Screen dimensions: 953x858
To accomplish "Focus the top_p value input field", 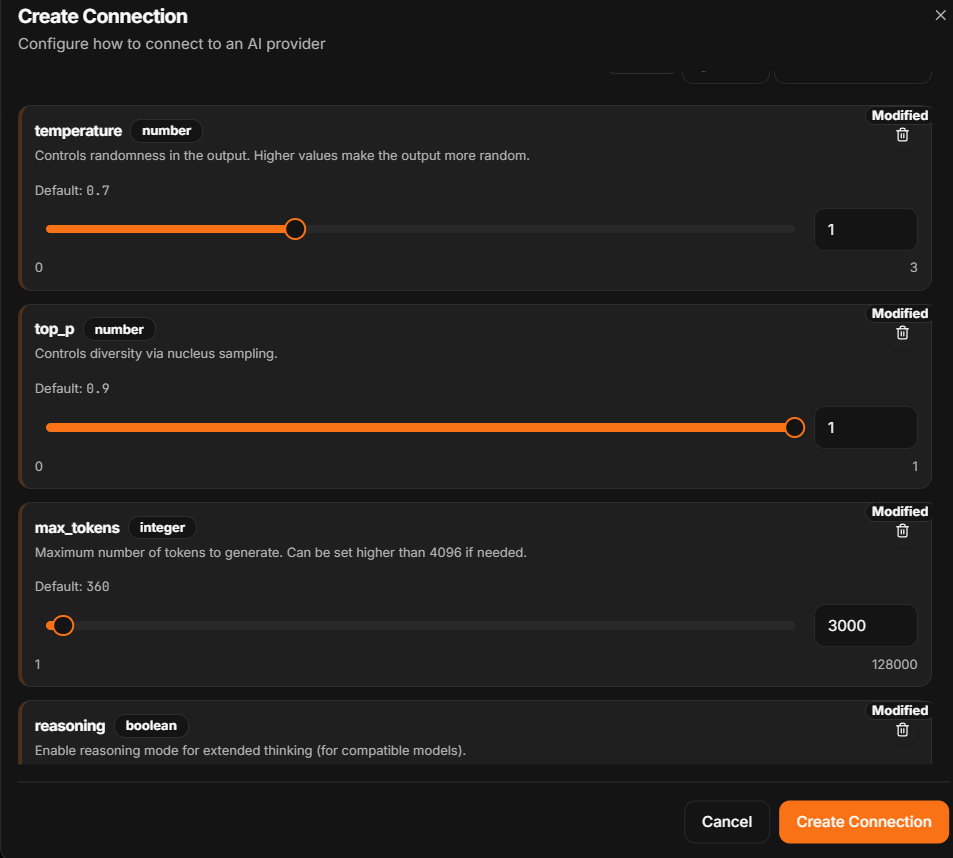I will pos(865,428).
